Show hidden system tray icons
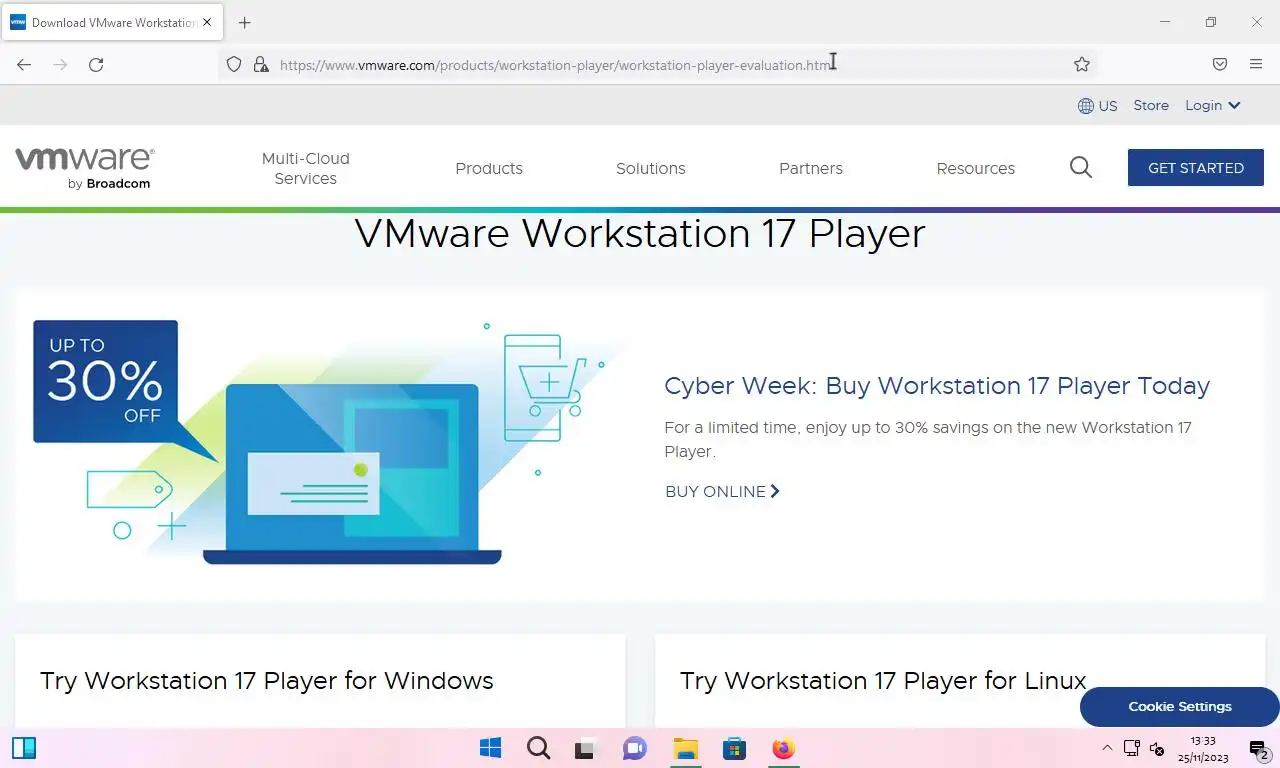 coord(1107,748)
